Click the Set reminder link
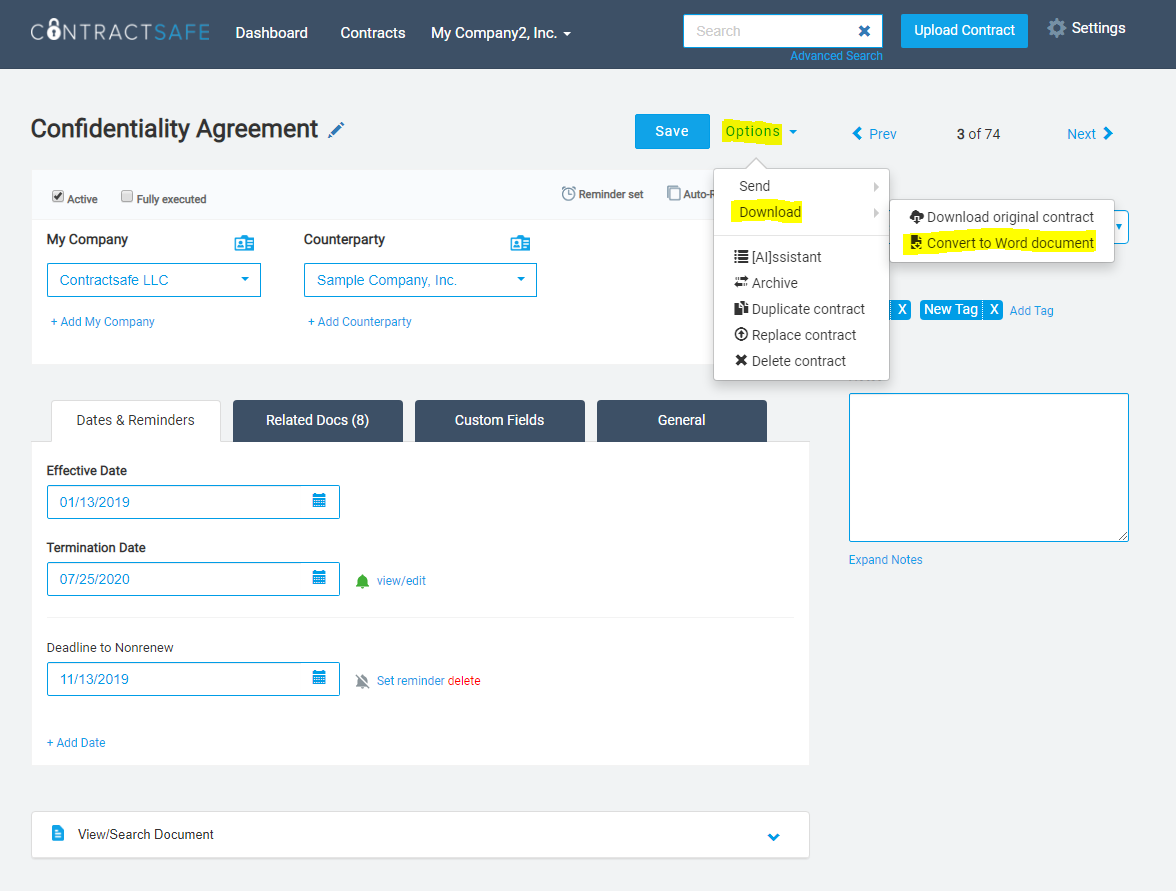The height and width of the screenshot is (891, 1176). [x=410, y=681]
